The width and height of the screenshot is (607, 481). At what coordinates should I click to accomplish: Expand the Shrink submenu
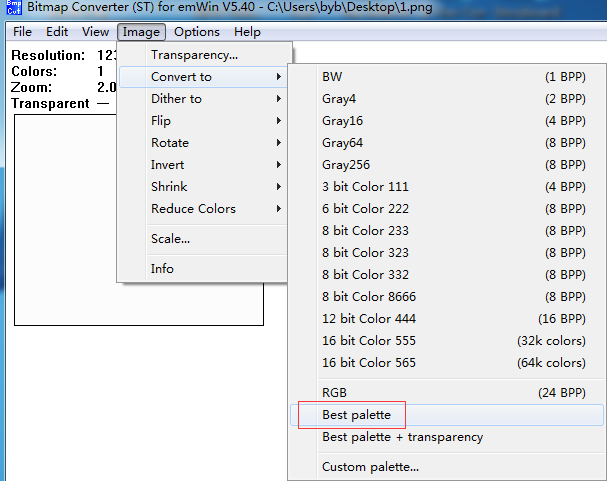[x=204, y=187]
